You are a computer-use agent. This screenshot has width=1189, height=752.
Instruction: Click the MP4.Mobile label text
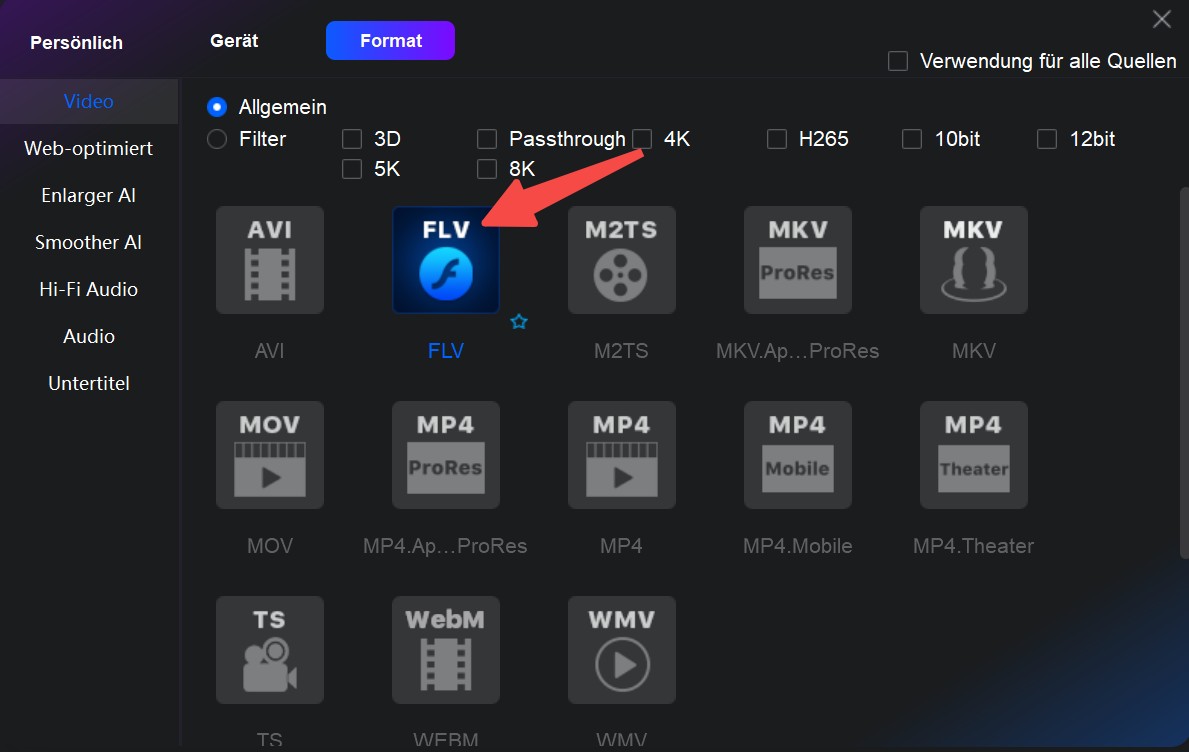(798, 546)
